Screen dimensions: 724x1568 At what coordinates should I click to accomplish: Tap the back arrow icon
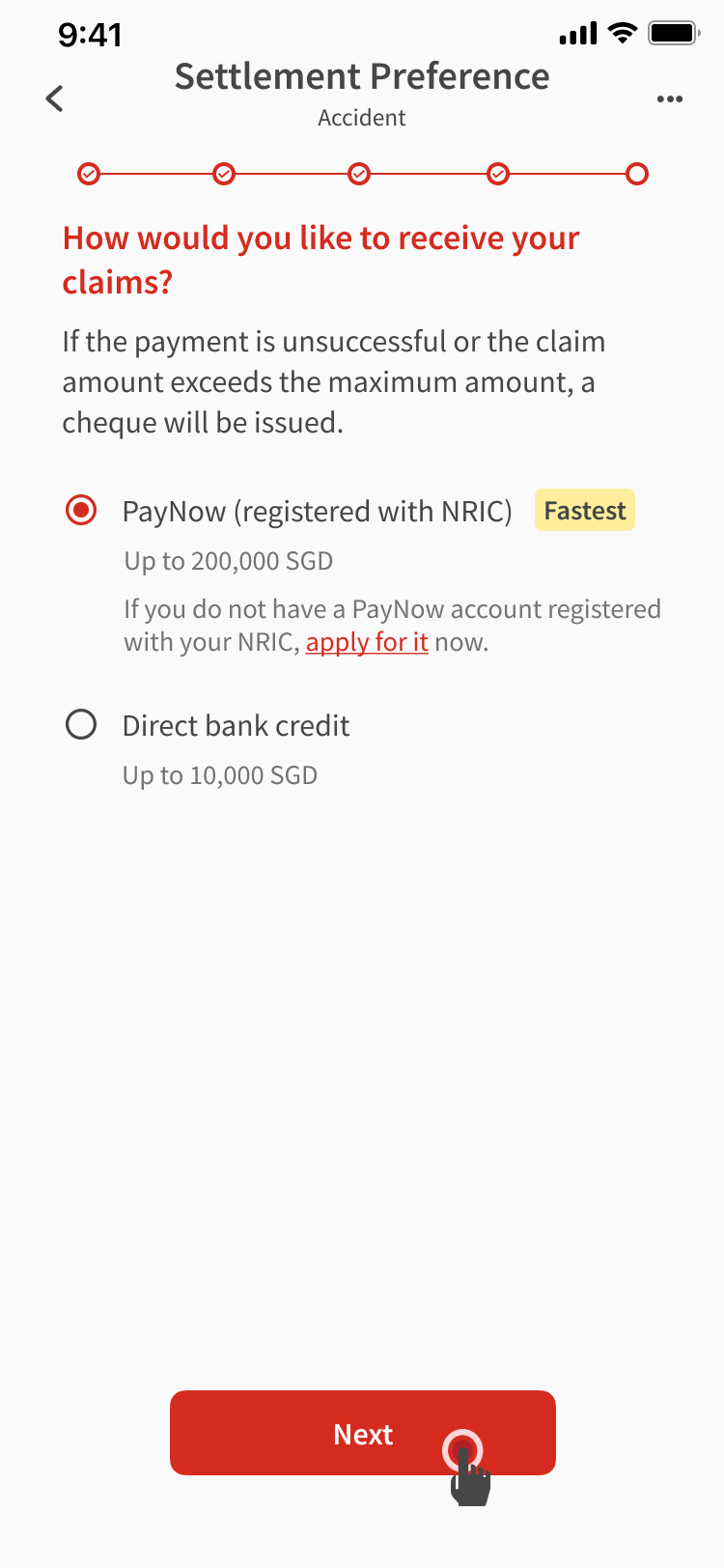[55, 98]
